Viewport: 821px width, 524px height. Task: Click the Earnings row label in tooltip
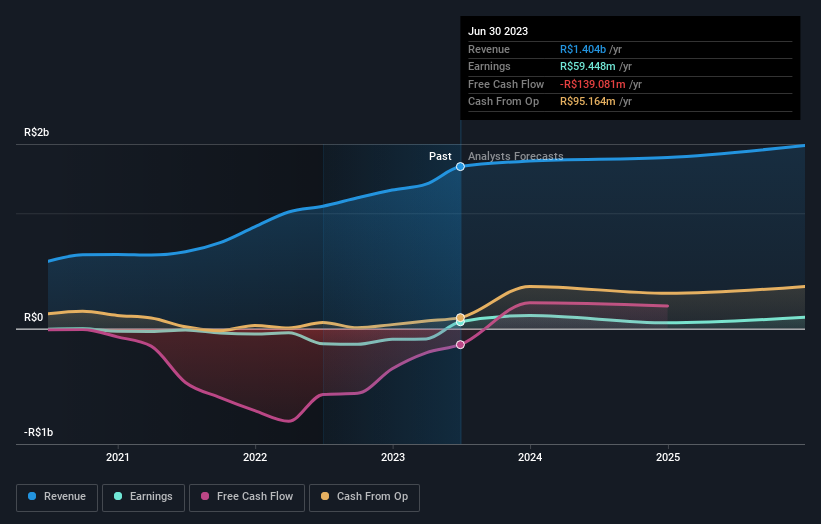[489, 66]
